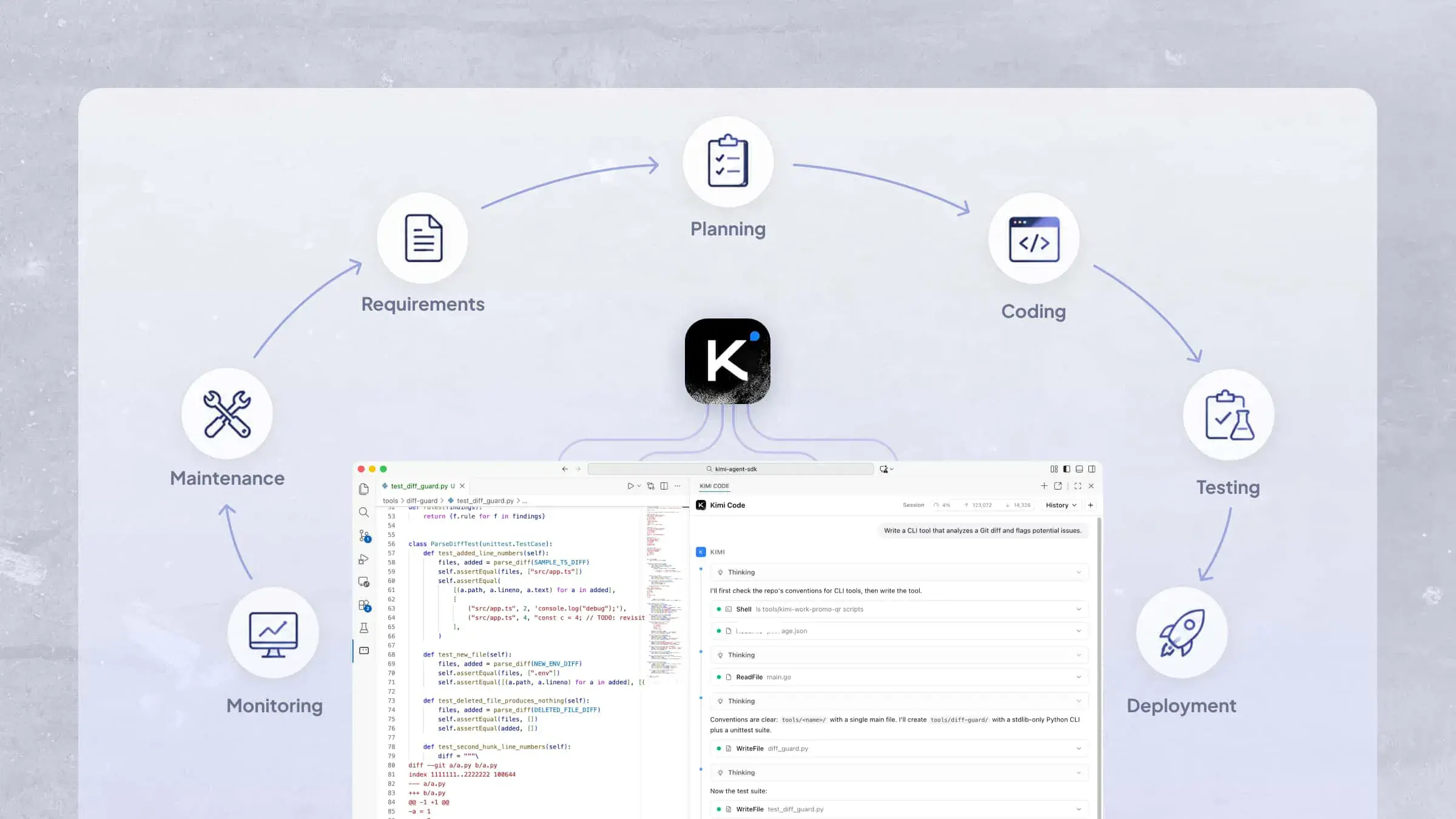Click the Deployment rocket icon in the diagram
Viewport: 1456px width, 819px height.
pyautogui.click(x=1182, y=633)
